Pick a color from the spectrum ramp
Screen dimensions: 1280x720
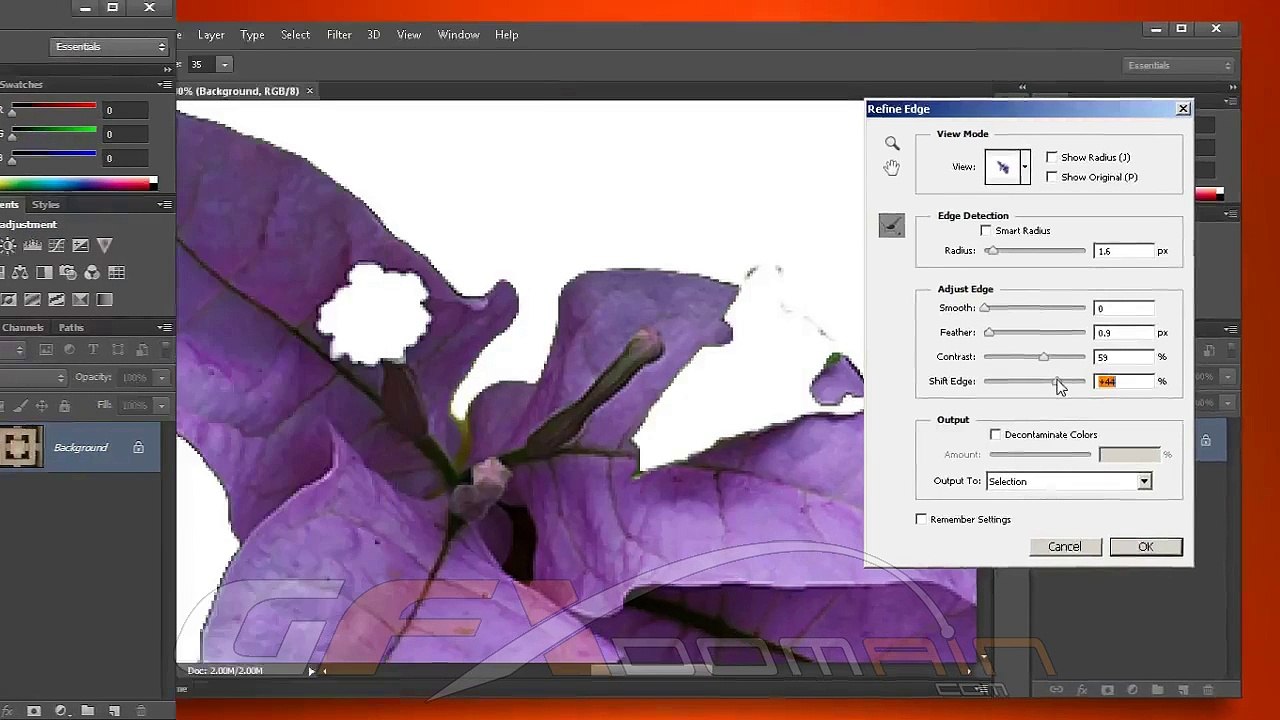[78, 184]
